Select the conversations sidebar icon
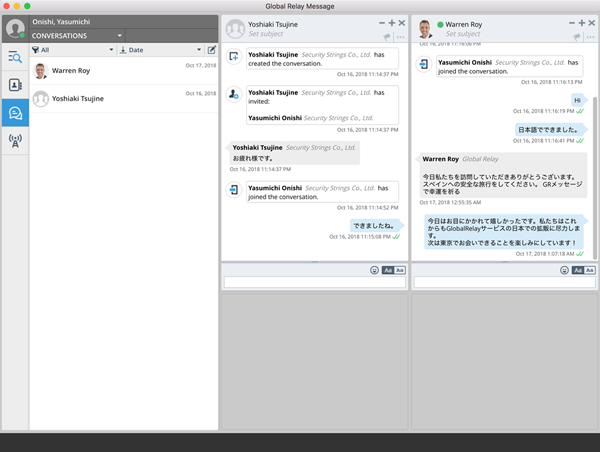Screen dimensions: 600x452 15,113
